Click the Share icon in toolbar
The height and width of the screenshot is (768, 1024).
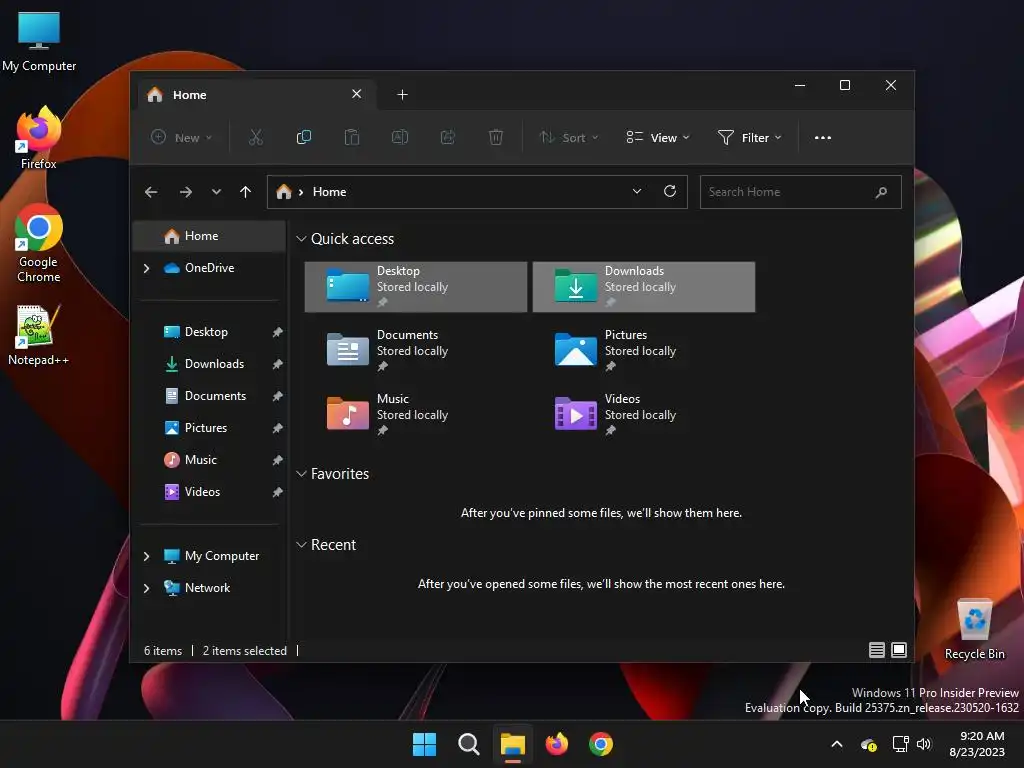tap(447, 137)
